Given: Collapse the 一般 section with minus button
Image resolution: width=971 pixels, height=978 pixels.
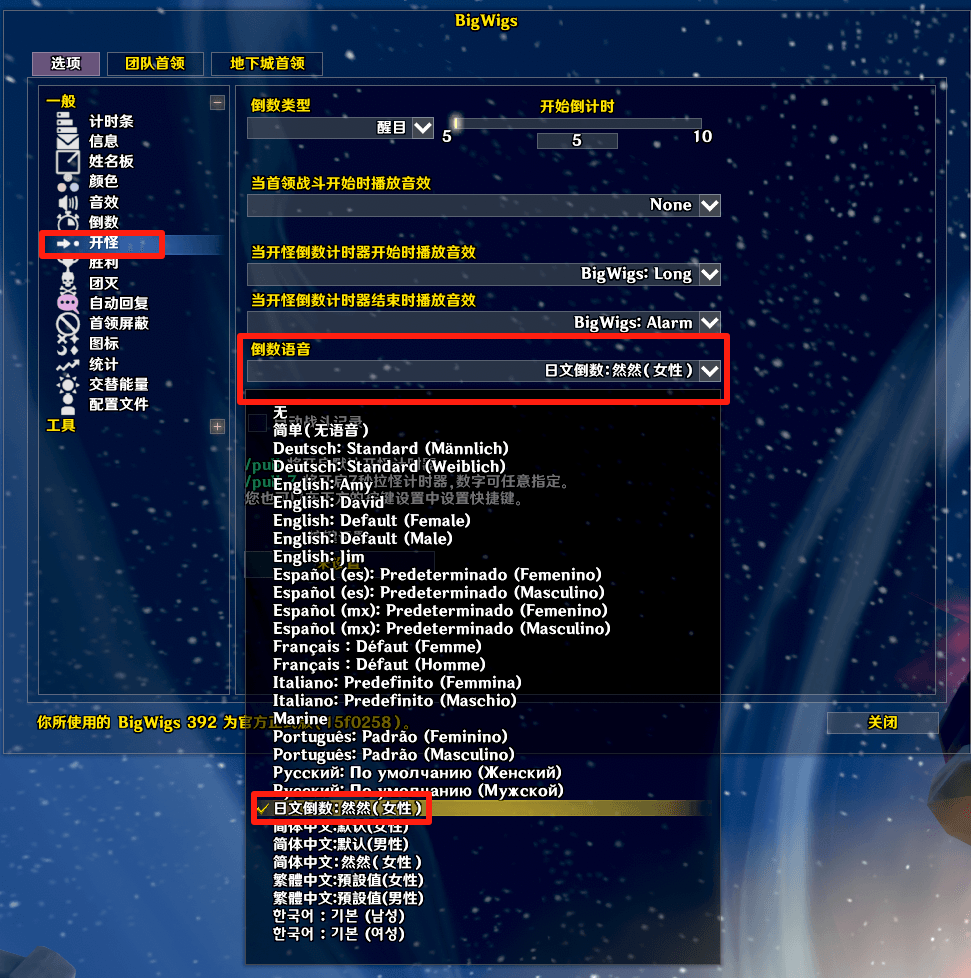Looking at the screenshot, I should 217,102.
